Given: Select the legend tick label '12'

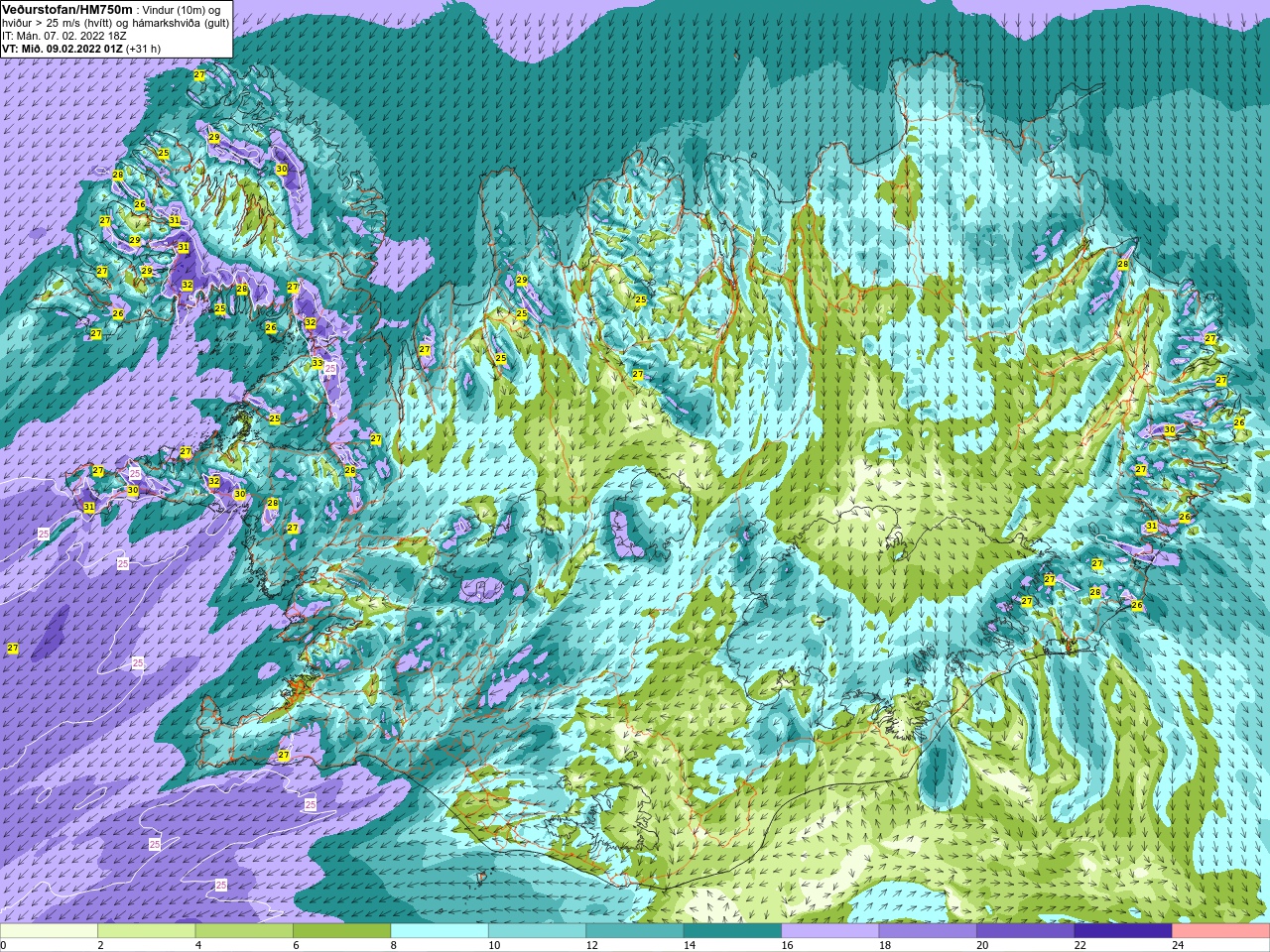Looking at the screenshot, I should (591, 945).
